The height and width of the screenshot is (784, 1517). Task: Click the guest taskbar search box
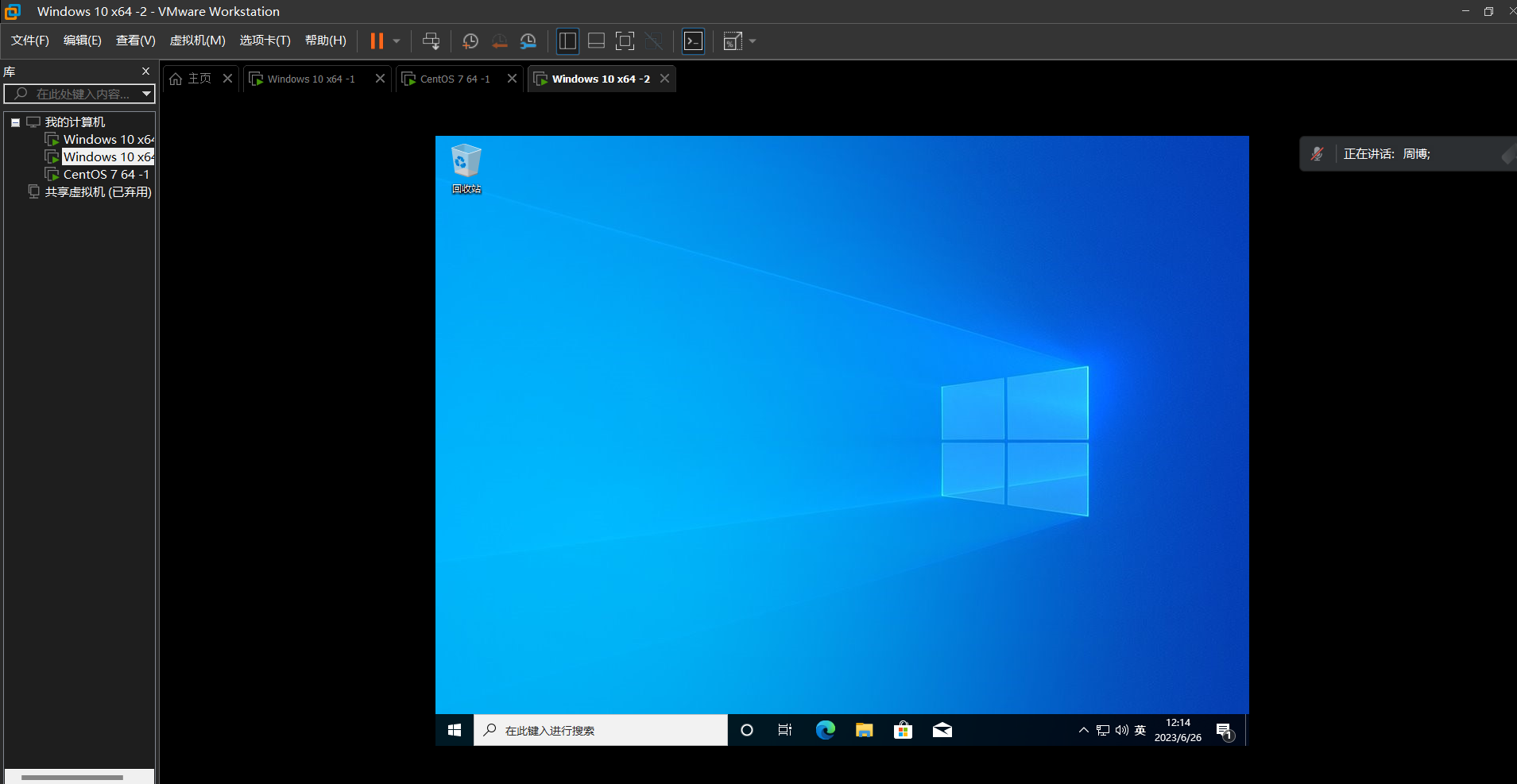click(x=601, y=730)
